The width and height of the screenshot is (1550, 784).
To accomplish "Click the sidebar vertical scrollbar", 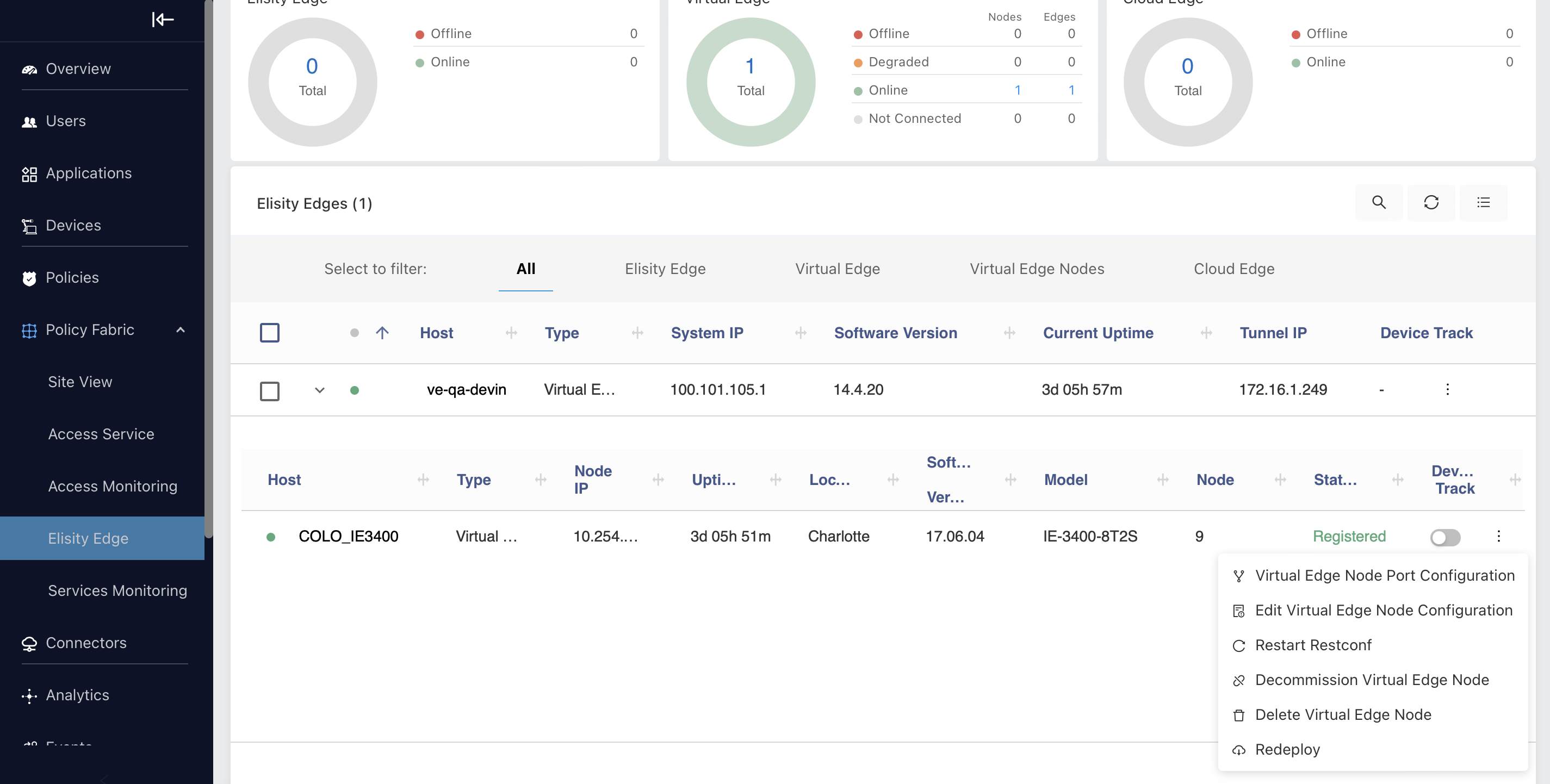I will pyautogui.click(x=208, y=269).
